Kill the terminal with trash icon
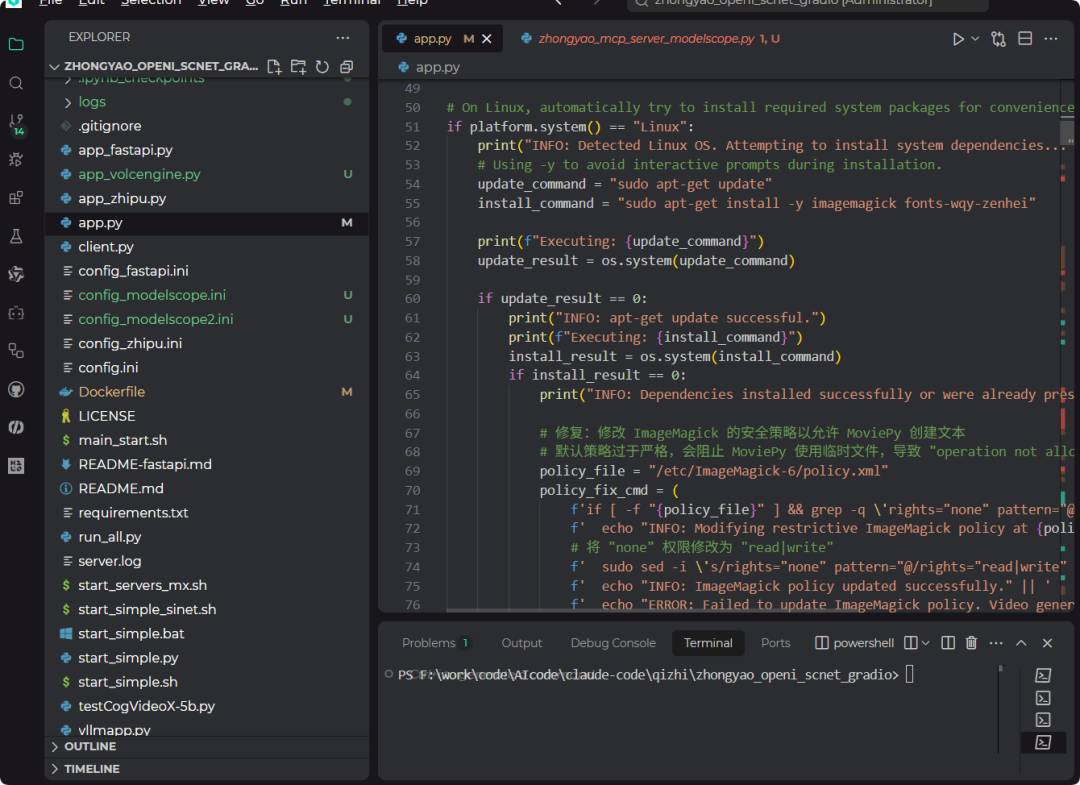This screenshot has width=1080, height=785. (971, 643)
